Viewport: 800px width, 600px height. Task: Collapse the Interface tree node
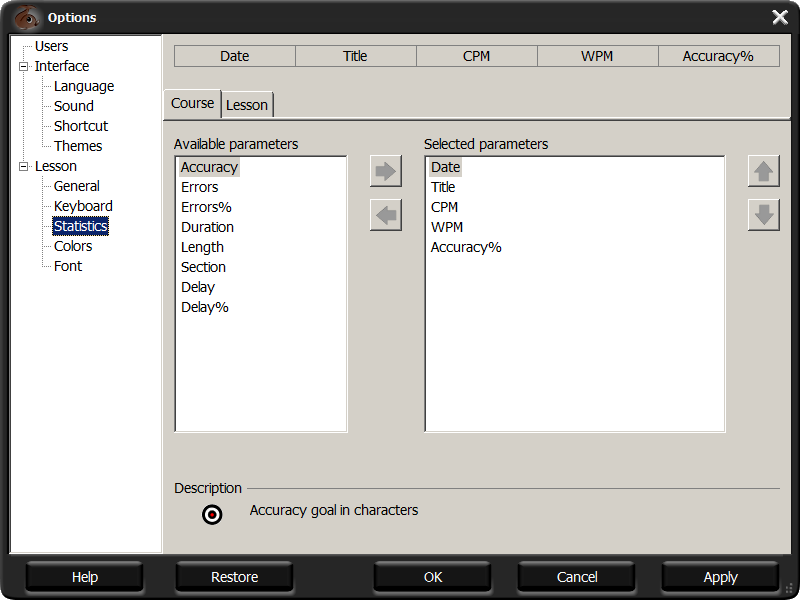(x=23, y=66)
